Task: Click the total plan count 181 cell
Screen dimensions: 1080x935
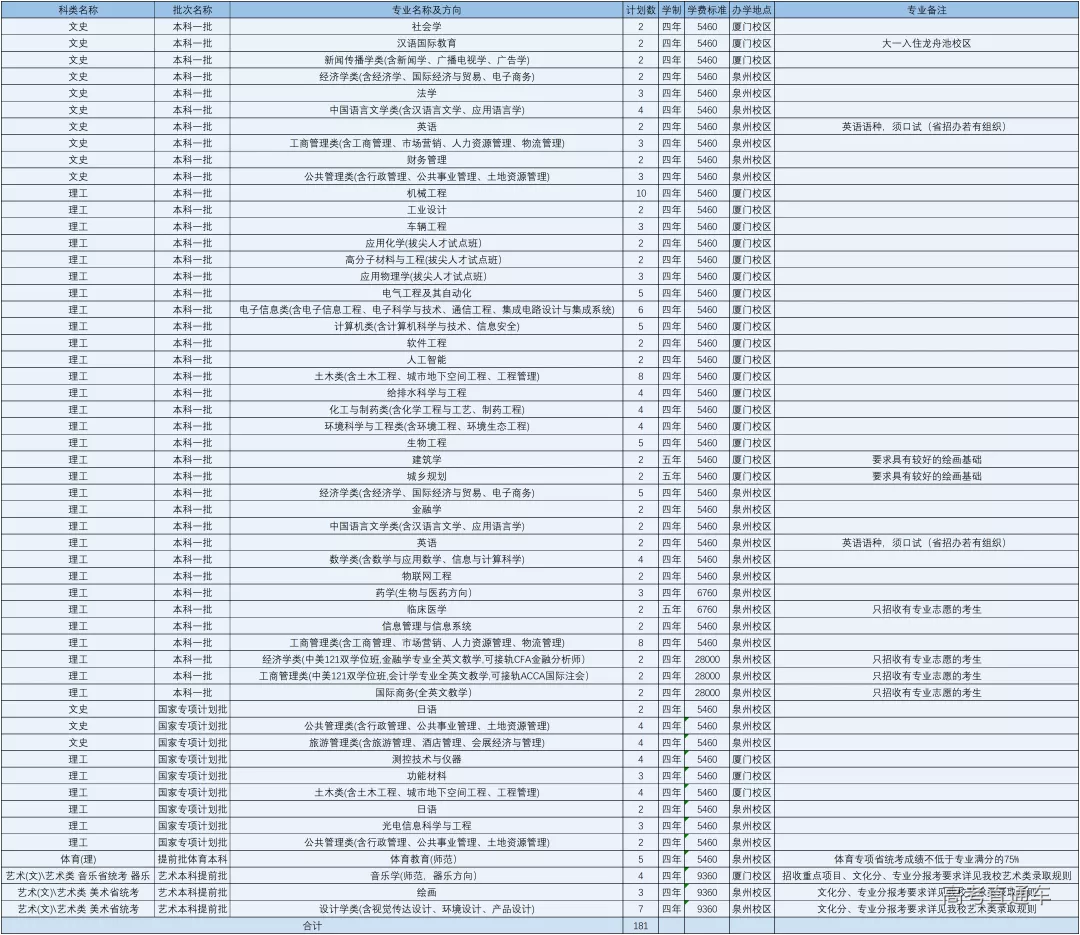Action: tap(641, 926)
